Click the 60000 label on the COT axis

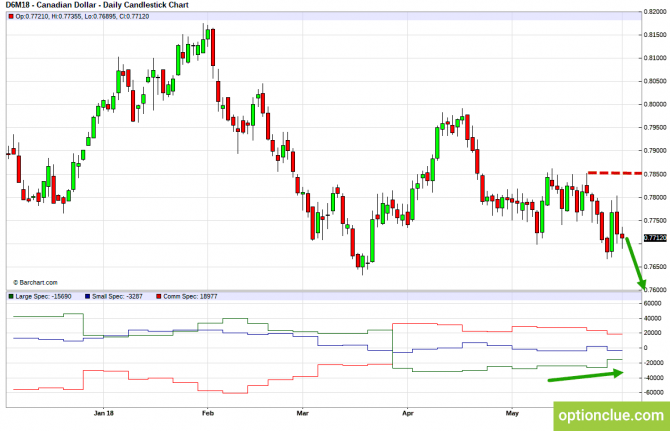[652, 304]
